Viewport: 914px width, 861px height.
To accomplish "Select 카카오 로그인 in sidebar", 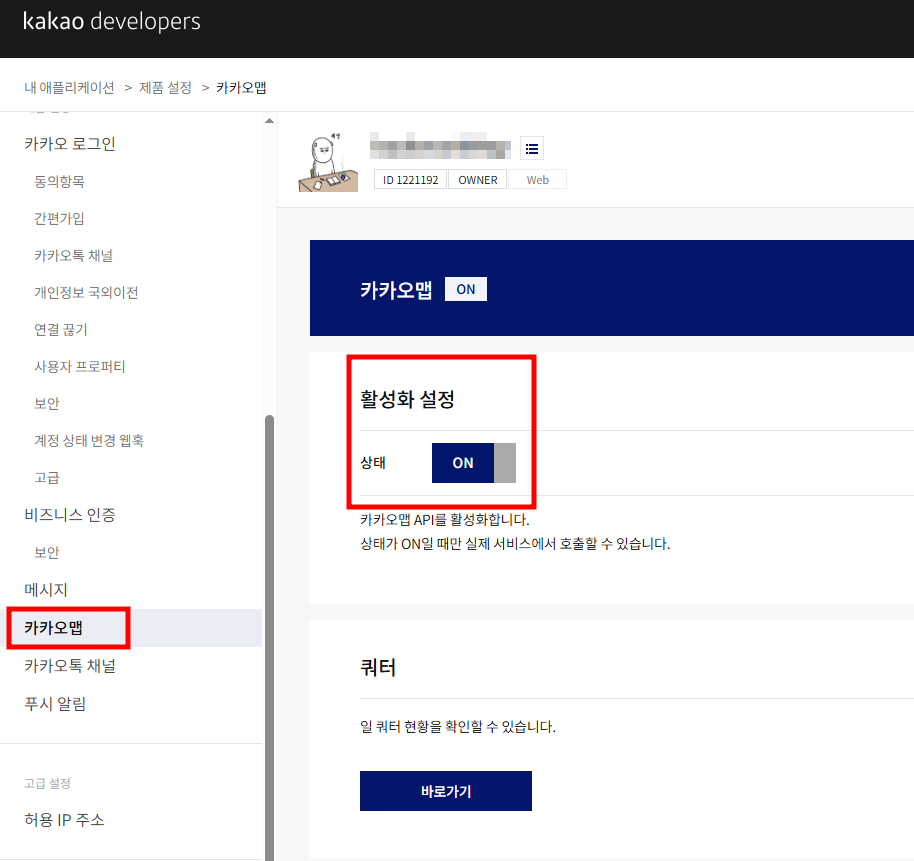I will click(x=69, y=144).
